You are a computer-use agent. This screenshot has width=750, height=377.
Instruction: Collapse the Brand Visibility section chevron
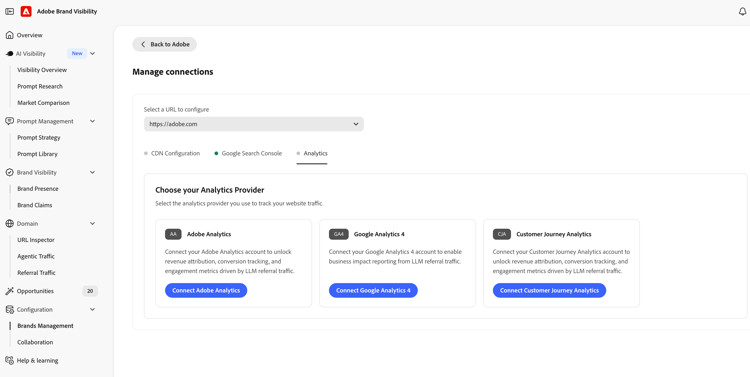93,172
